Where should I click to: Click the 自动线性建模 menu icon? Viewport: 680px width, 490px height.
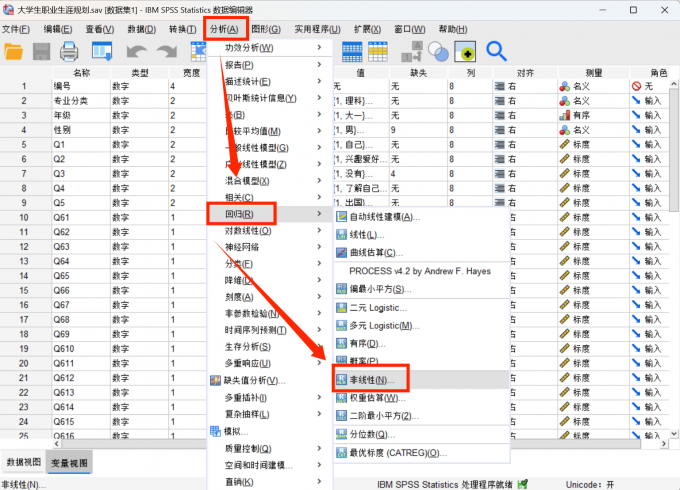[x=341, y=216]
